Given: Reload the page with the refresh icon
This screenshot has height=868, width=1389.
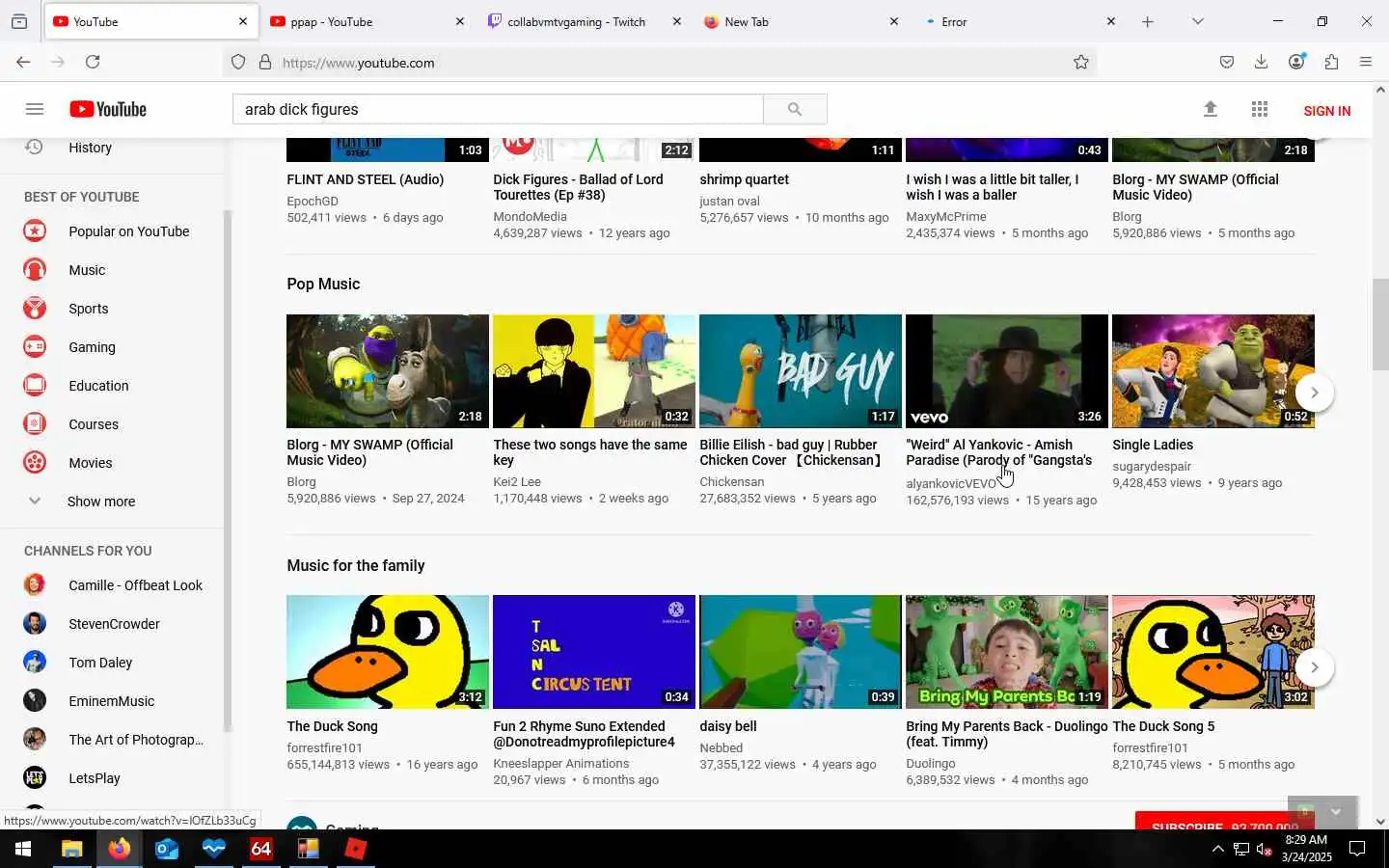Looking at the screenshot, I should (x=93, y=62).
